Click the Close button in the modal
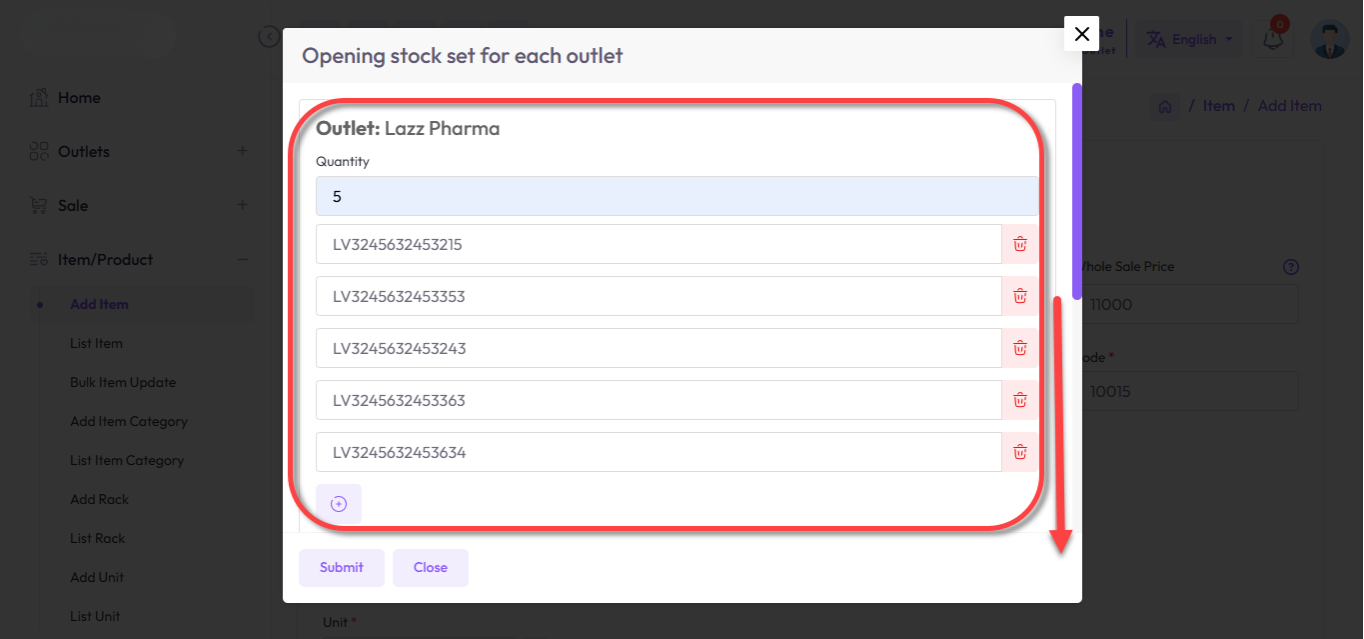The image size is (1364, 639). 430,567
